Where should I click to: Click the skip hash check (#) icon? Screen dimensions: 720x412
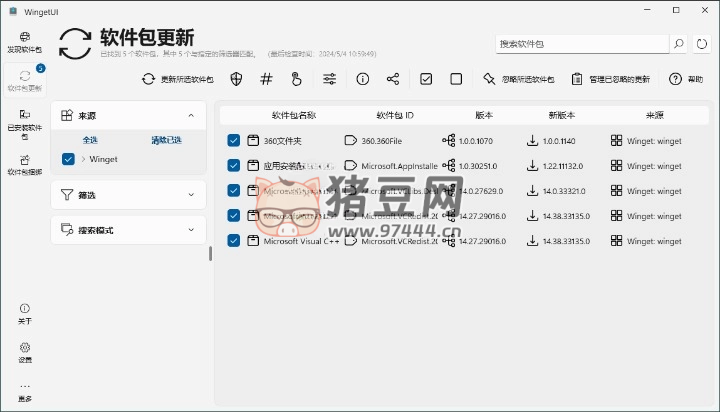(x=266, y=79)
